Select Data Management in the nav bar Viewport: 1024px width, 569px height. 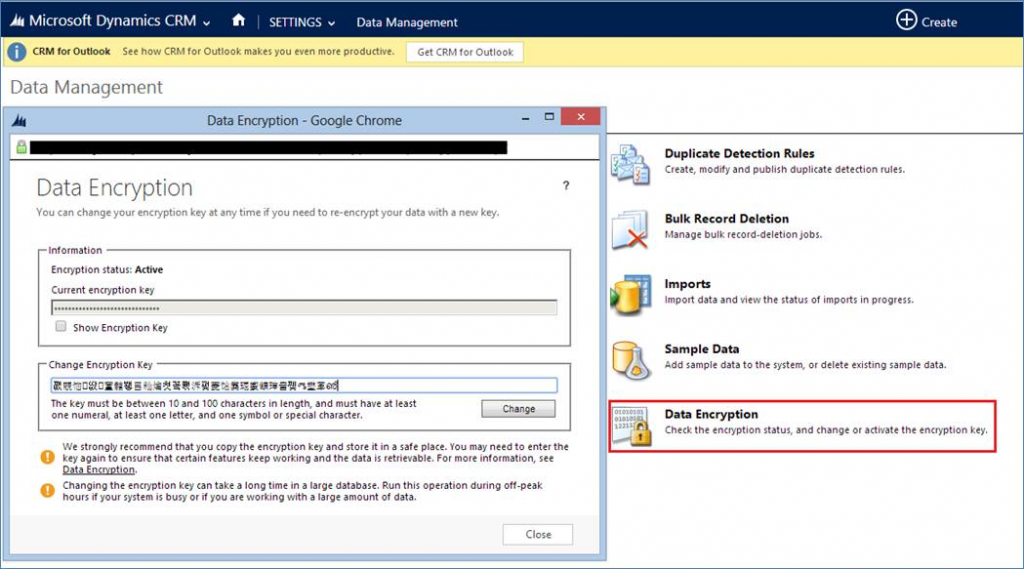407,22
